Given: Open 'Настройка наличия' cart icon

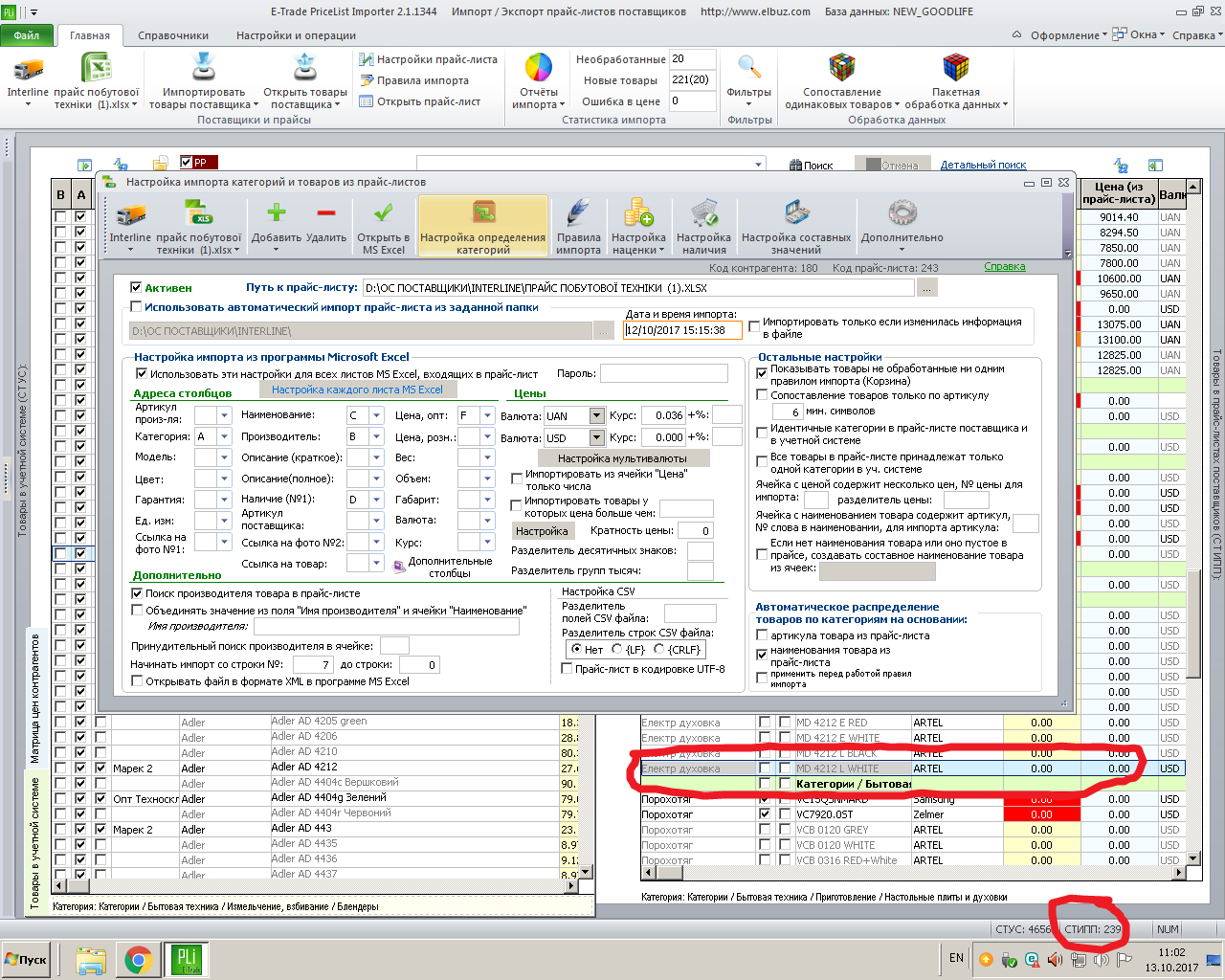Looking at the screenshot, I should click(704, 212).
